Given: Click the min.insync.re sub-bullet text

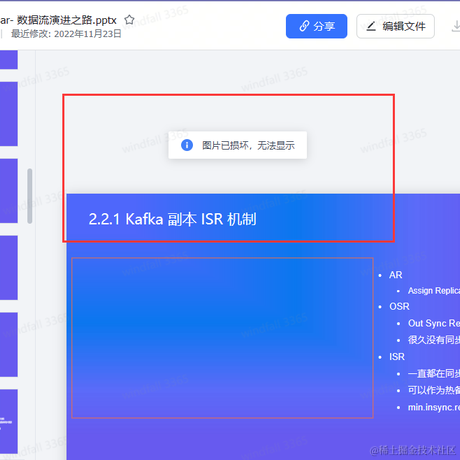Looking at the screenshot, I should tap(434, 407).
